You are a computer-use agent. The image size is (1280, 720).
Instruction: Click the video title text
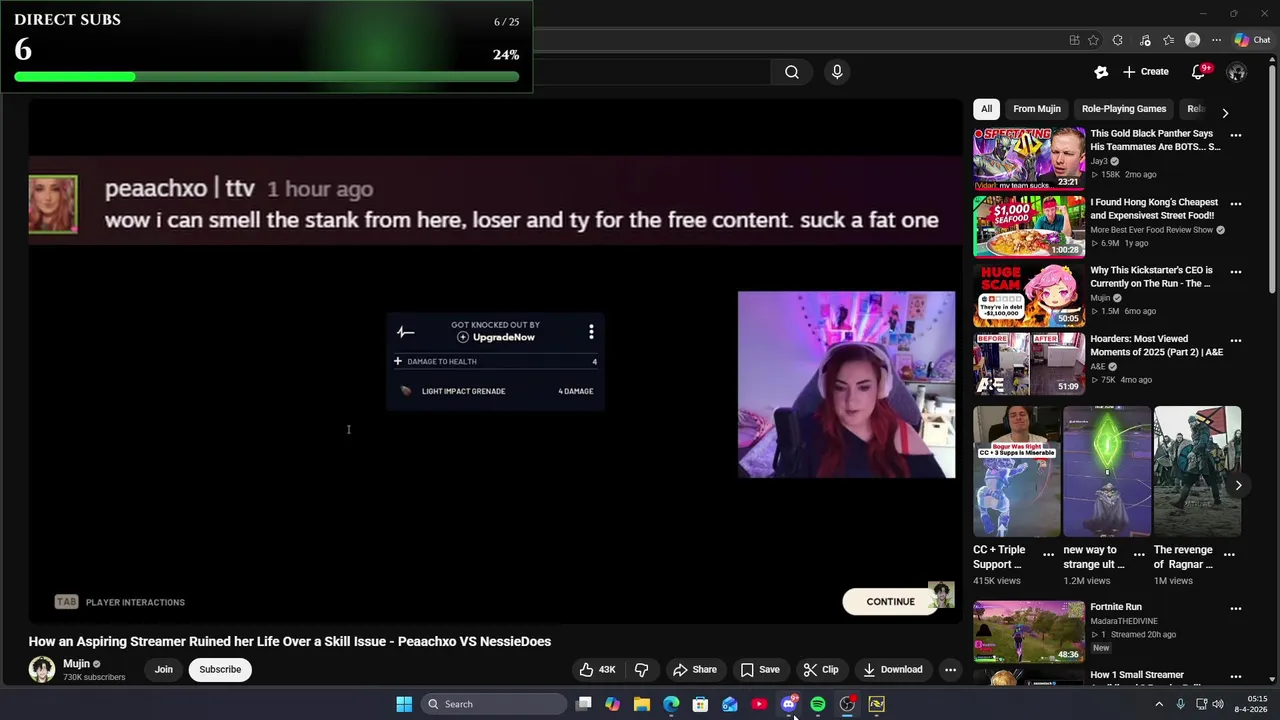(x=290, y=642)
